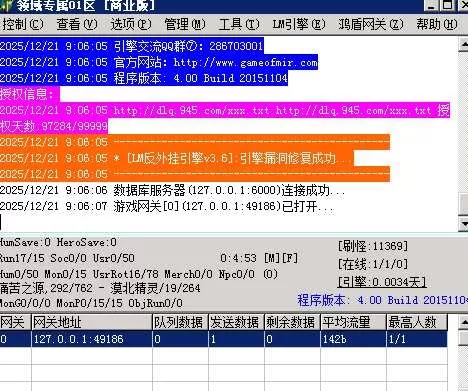Click the 142b average traffic cell
The image size is (468, 391).
(x=353, y=339)
